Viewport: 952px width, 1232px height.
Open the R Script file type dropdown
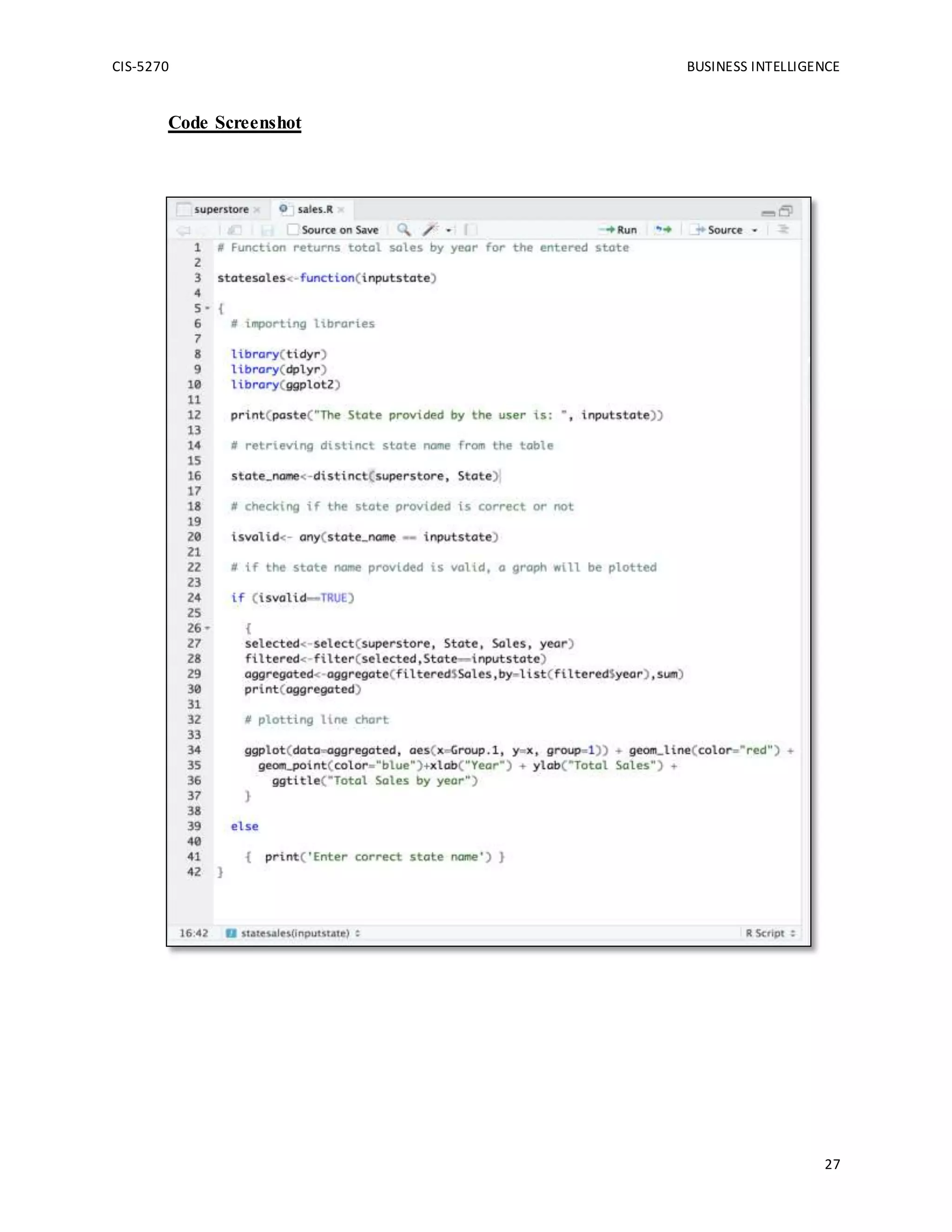pos(770,933)
